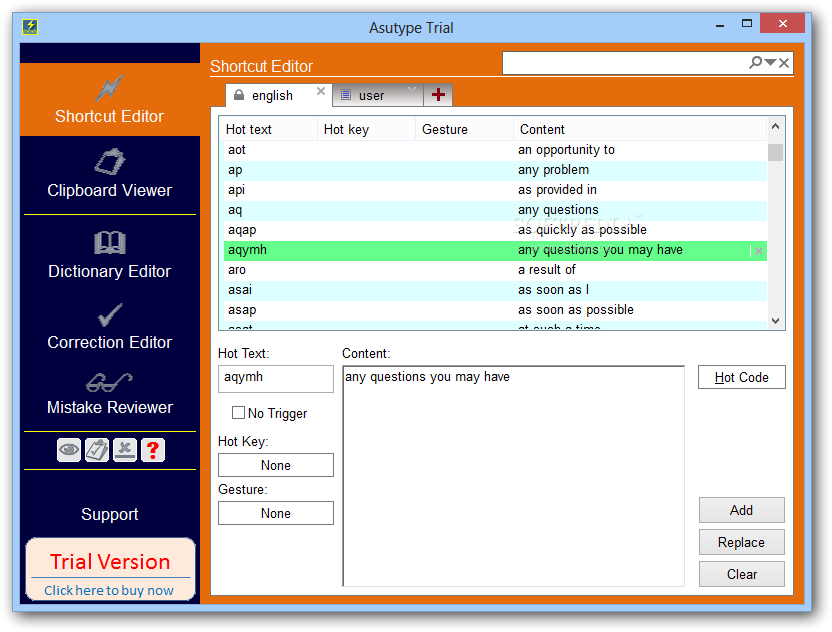Select the 'ap' shortcut row

(x=495, y=170)
